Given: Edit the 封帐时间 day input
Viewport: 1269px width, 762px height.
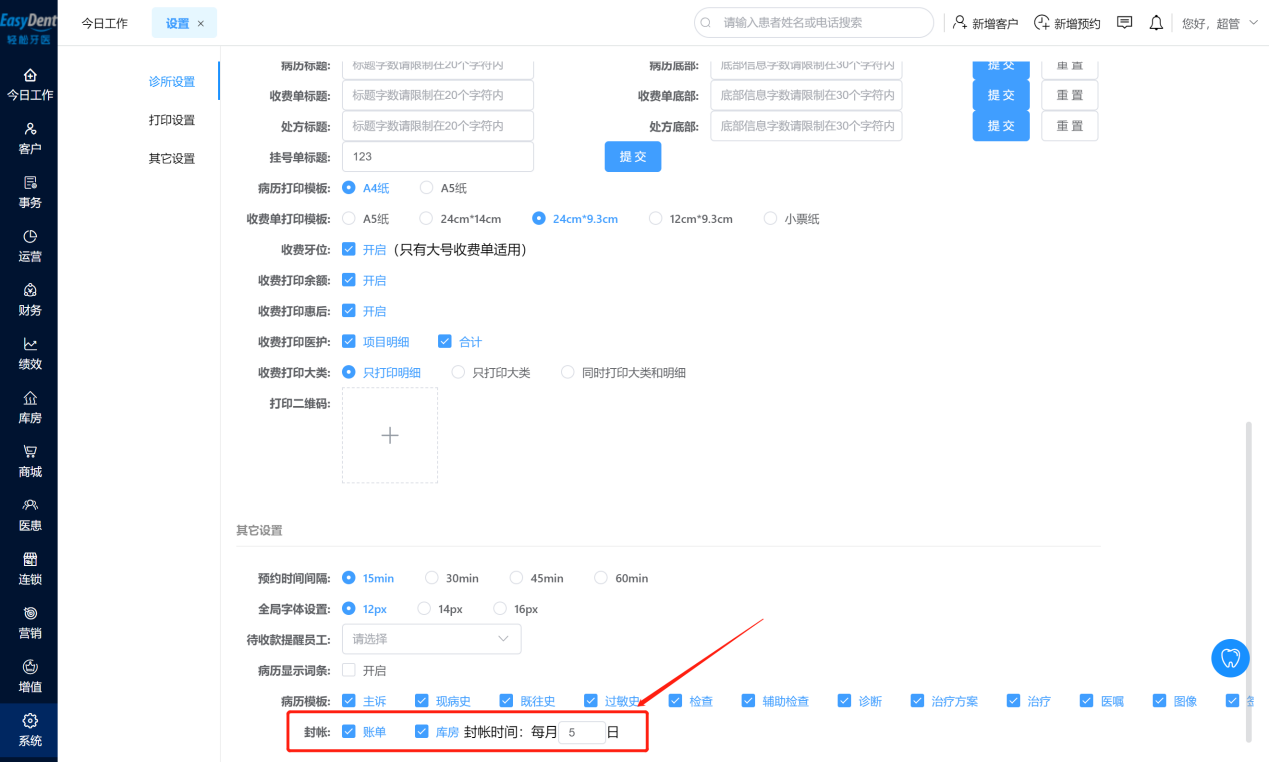Looking at the screenshot, I should (x=582, y=732).
